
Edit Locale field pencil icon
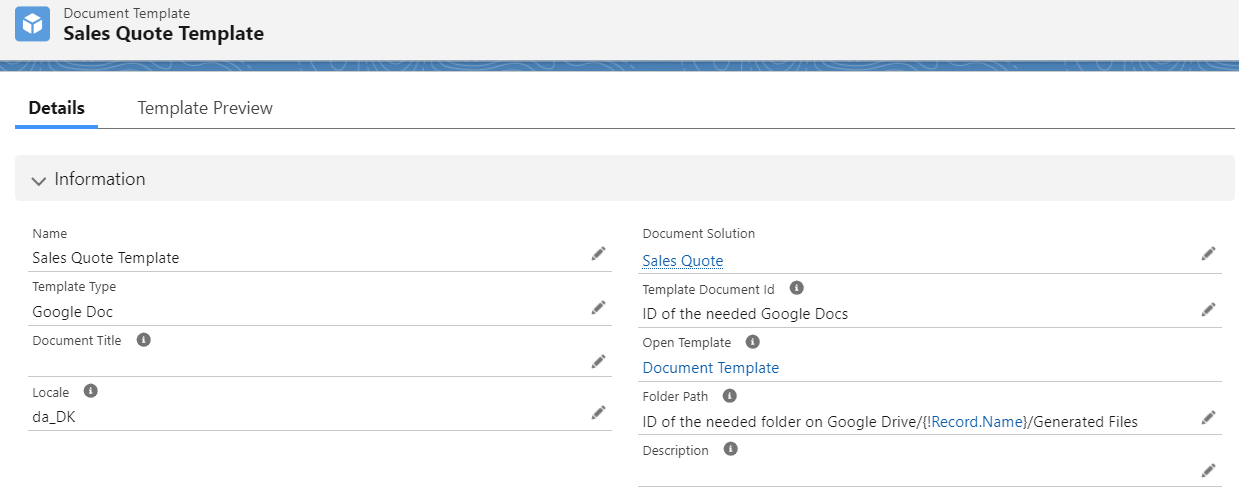click(598, 412)
